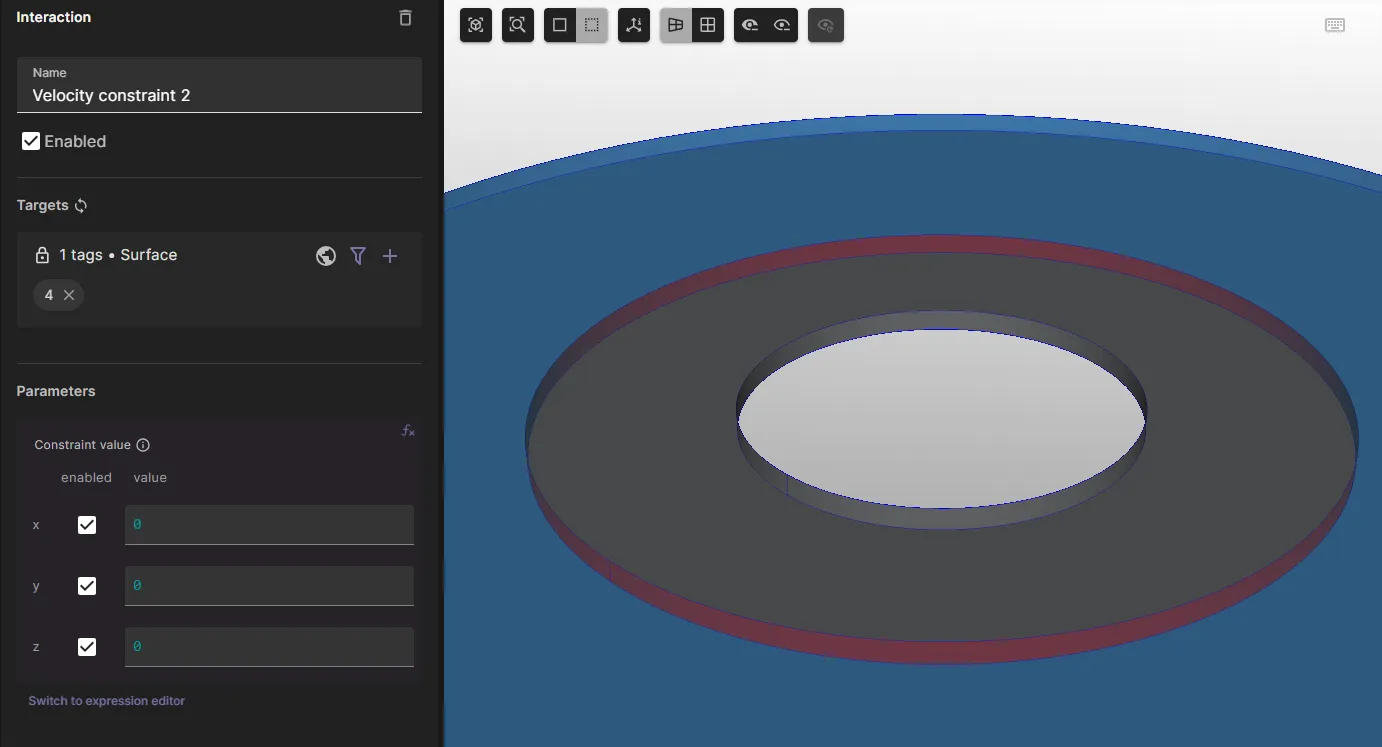
Task: Switch to orthographic grid view
Action: pyautogui.click(x=708, y=25)
